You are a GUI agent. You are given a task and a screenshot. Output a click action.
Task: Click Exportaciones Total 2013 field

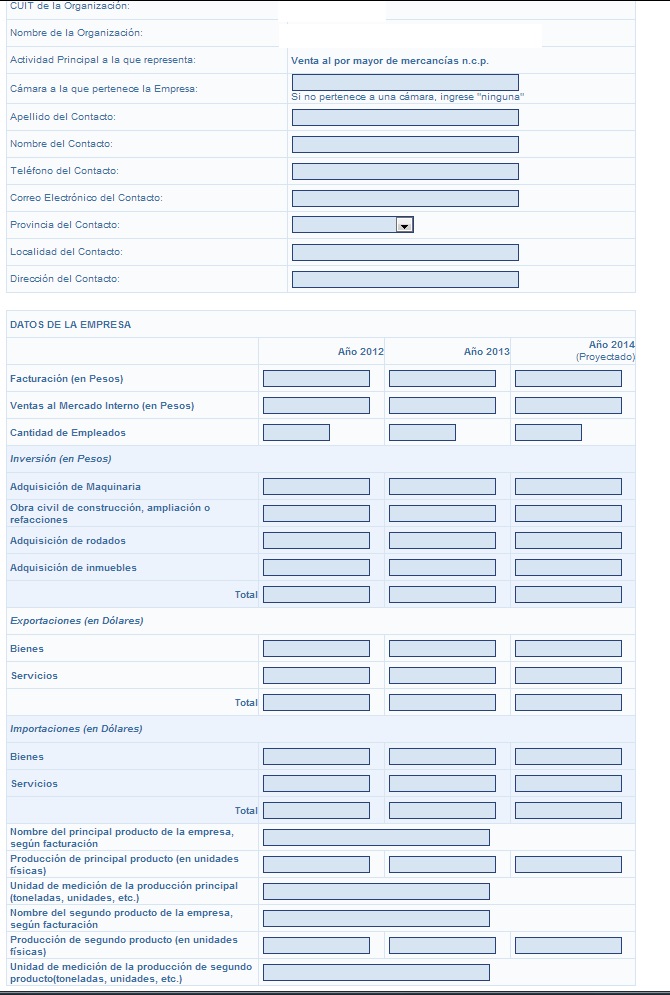point(442,702)
